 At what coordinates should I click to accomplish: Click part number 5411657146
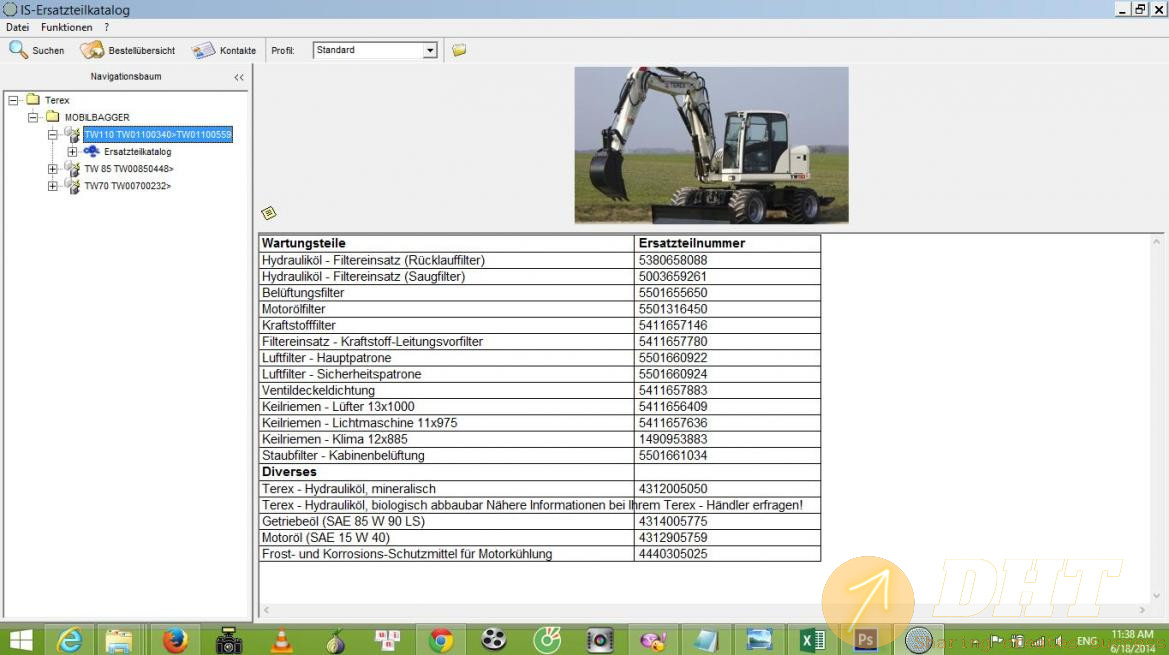[x=672, y=325]
